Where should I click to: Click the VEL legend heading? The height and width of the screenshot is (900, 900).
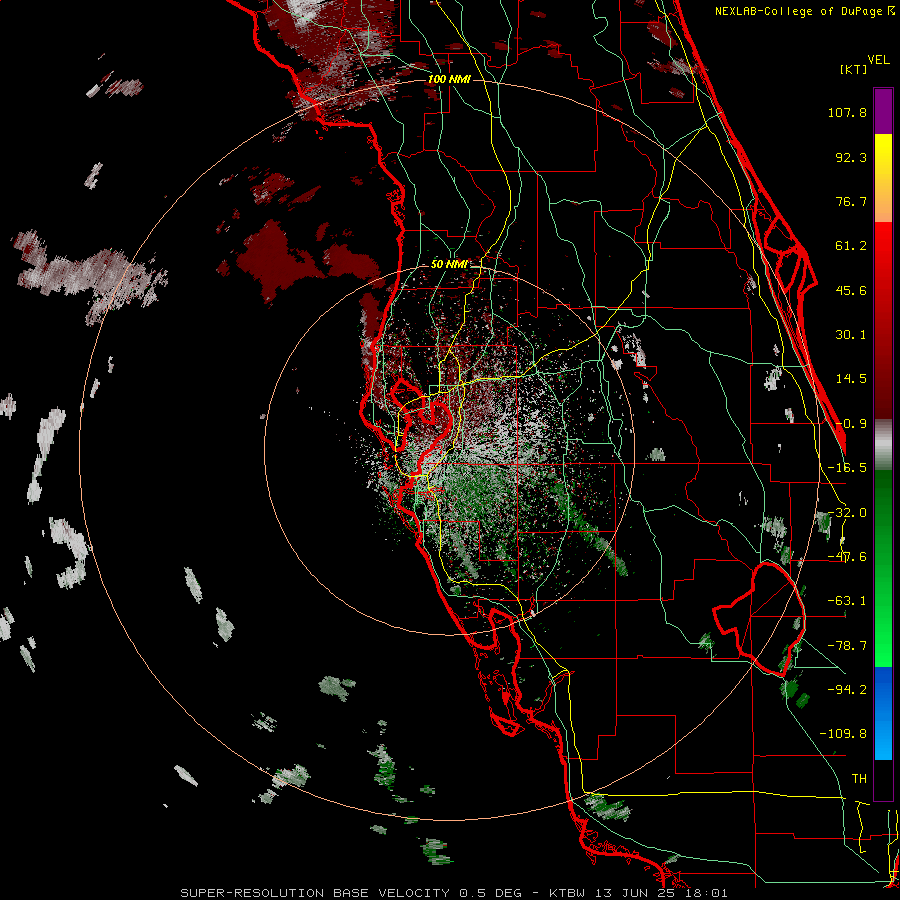tap(878, 60)
